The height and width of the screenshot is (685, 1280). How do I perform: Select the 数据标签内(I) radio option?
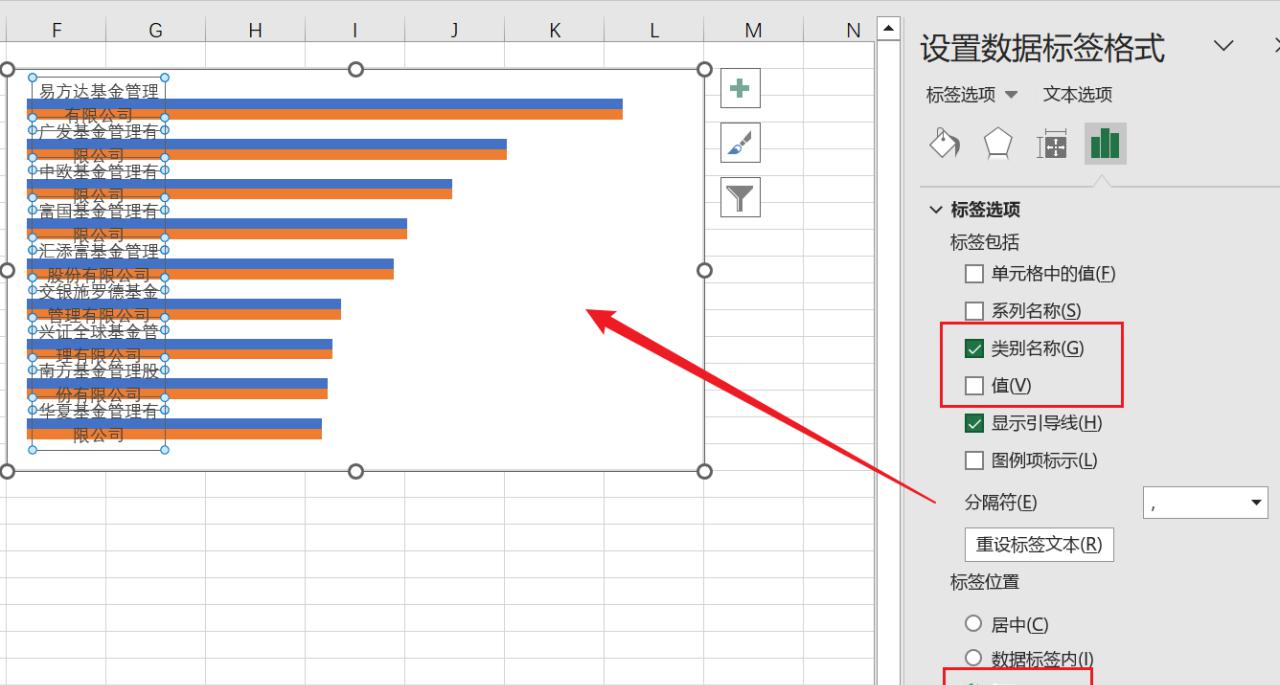(973, 658)
